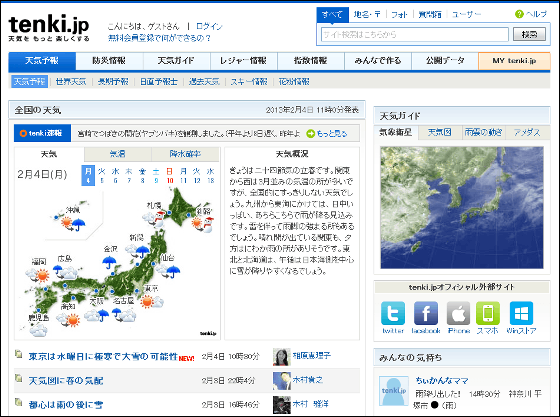This screenshot has width=560, height=417.
Task: Click the Kagoshima (鹿児島) cloud icon
Action: click(x=38, y=330)
